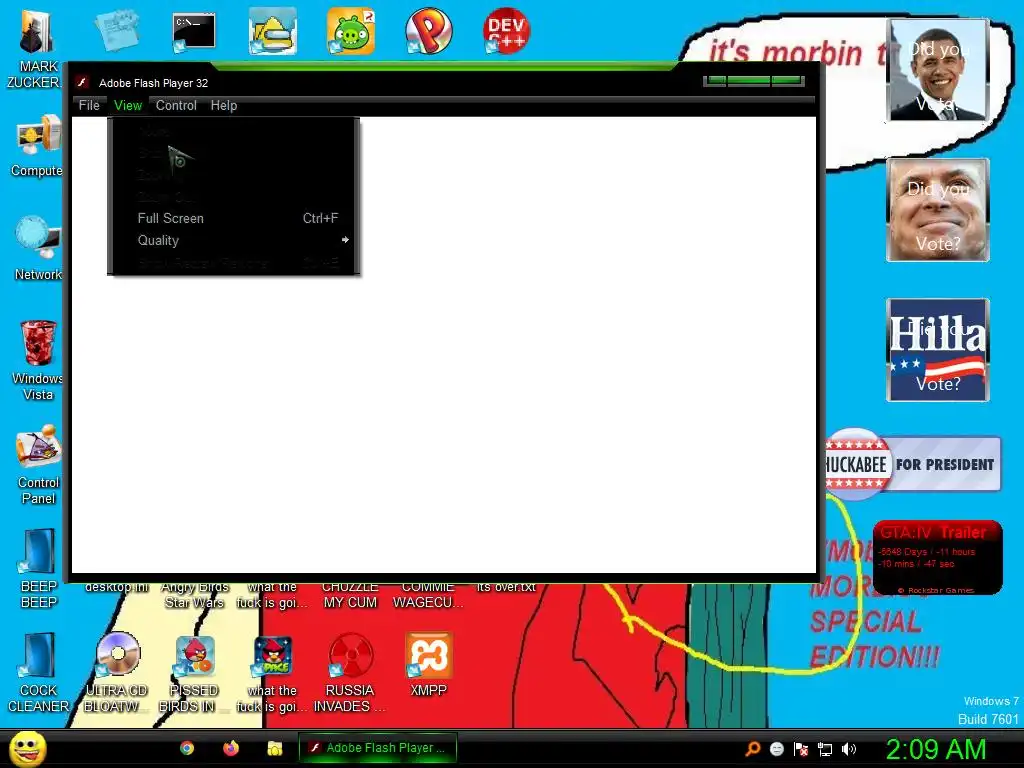Click the Hillary Vote gadget
The width and height of the screenshot is (1024, 768).
pyautogui.click(x=938, y=349)
